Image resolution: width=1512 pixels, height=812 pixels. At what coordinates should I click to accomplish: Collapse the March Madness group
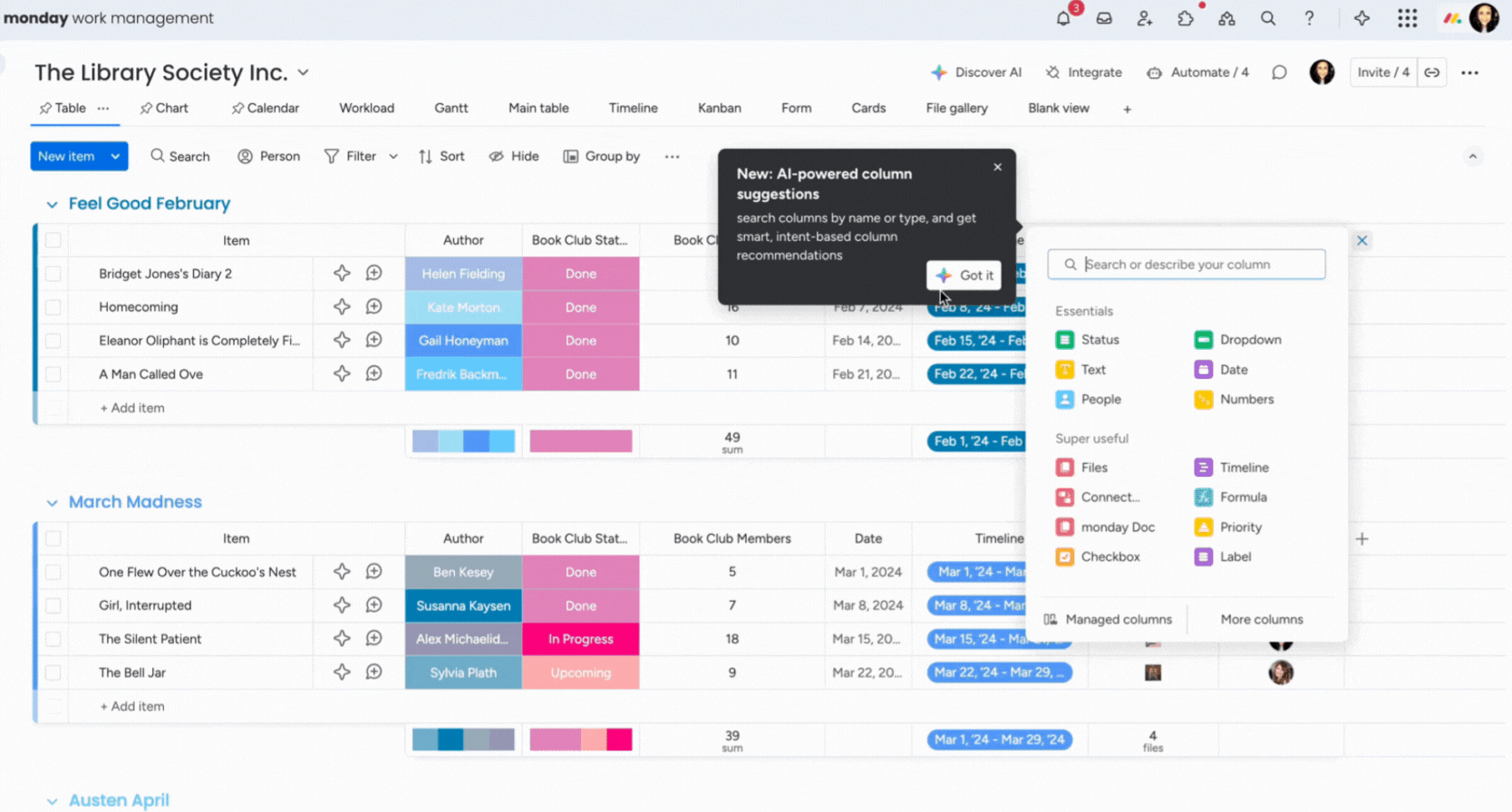click(52, 503)
